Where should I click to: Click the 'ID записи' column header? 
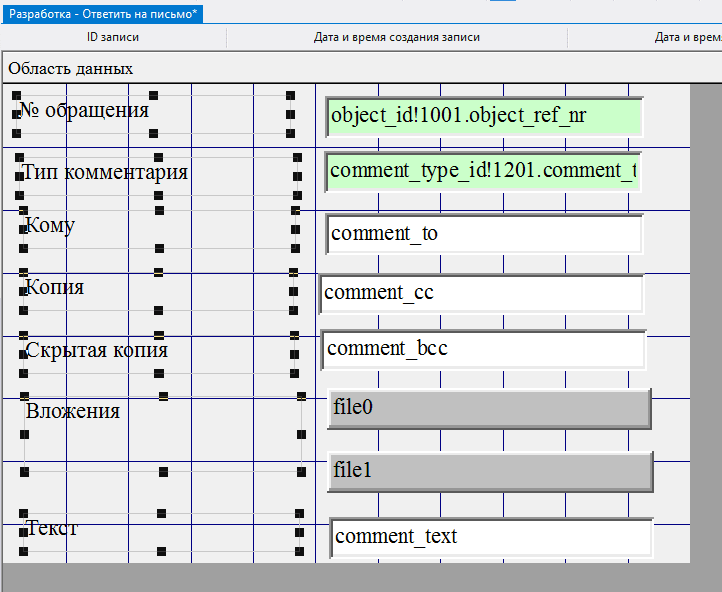point(113,37)
